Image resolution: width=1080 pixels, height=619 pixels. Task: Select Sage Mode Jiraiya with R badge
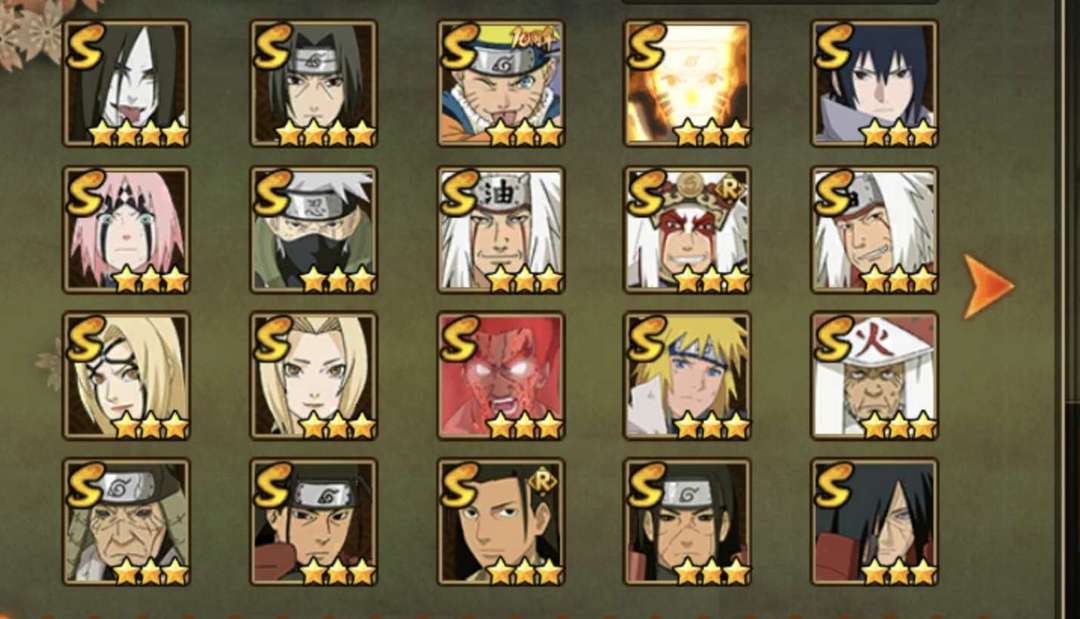coord(687,229)
